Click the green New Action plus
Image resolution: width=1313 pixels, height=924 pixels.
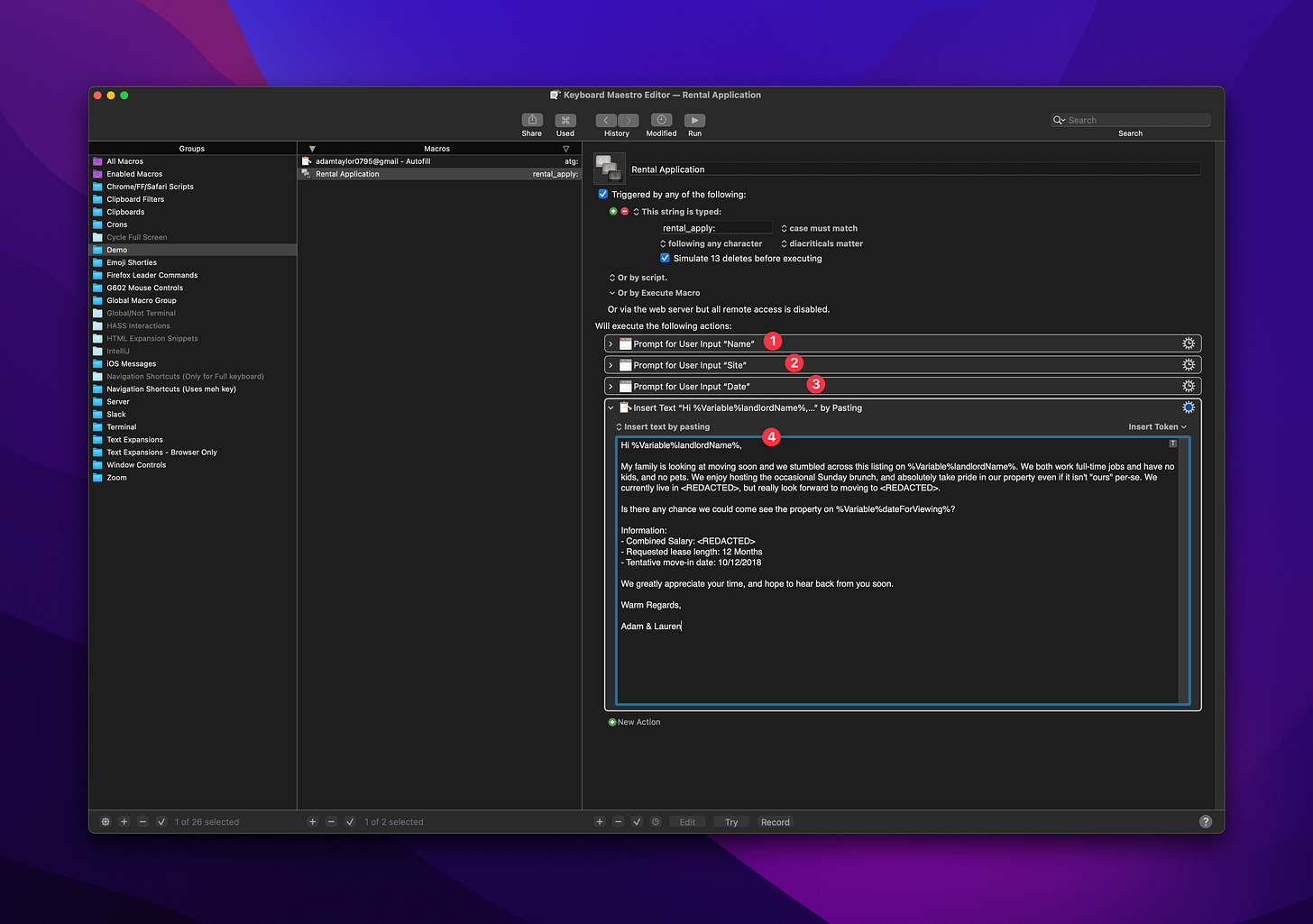click(612, 722)
